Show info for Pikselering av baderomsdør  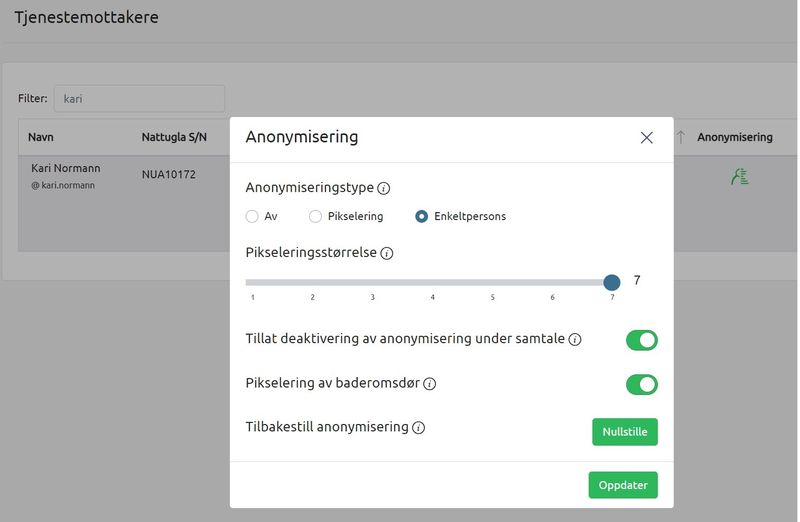click(429, 384)
